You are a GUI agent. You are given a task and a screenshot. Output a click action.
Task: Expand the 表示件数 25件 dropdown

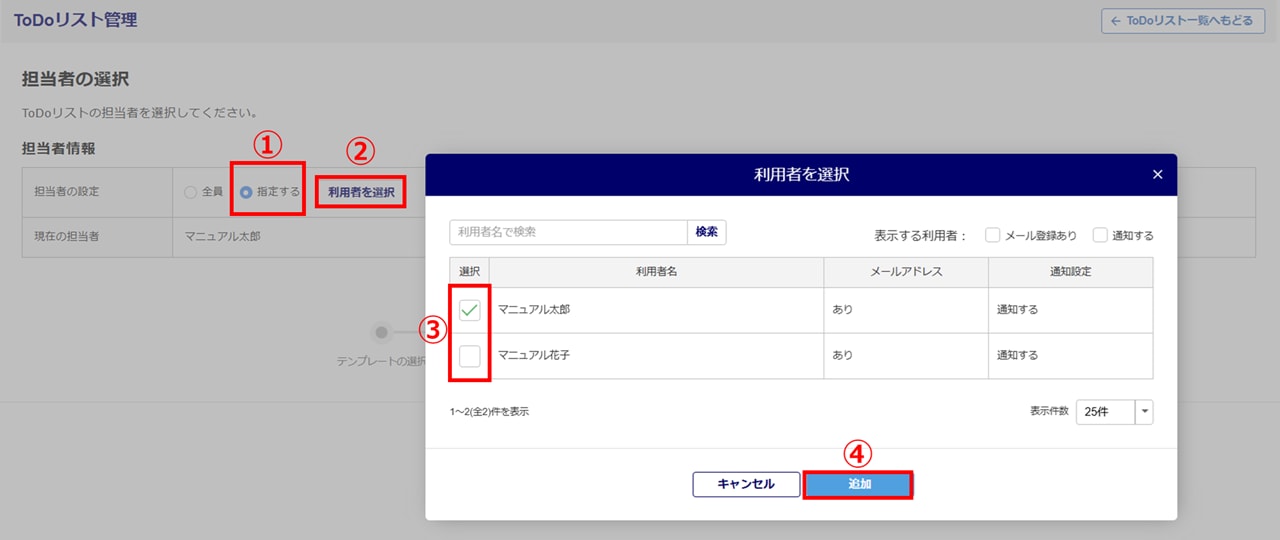[1144, 412]
